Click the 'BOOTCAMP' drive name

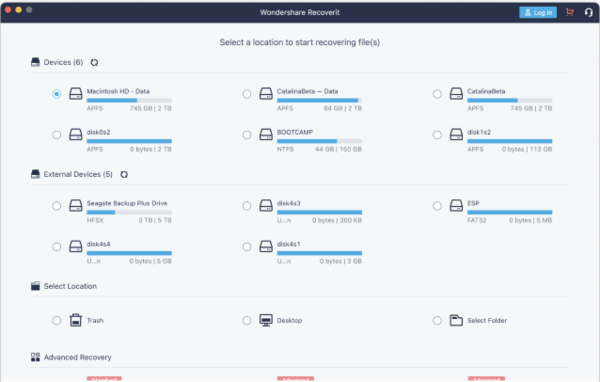[295, 132]
